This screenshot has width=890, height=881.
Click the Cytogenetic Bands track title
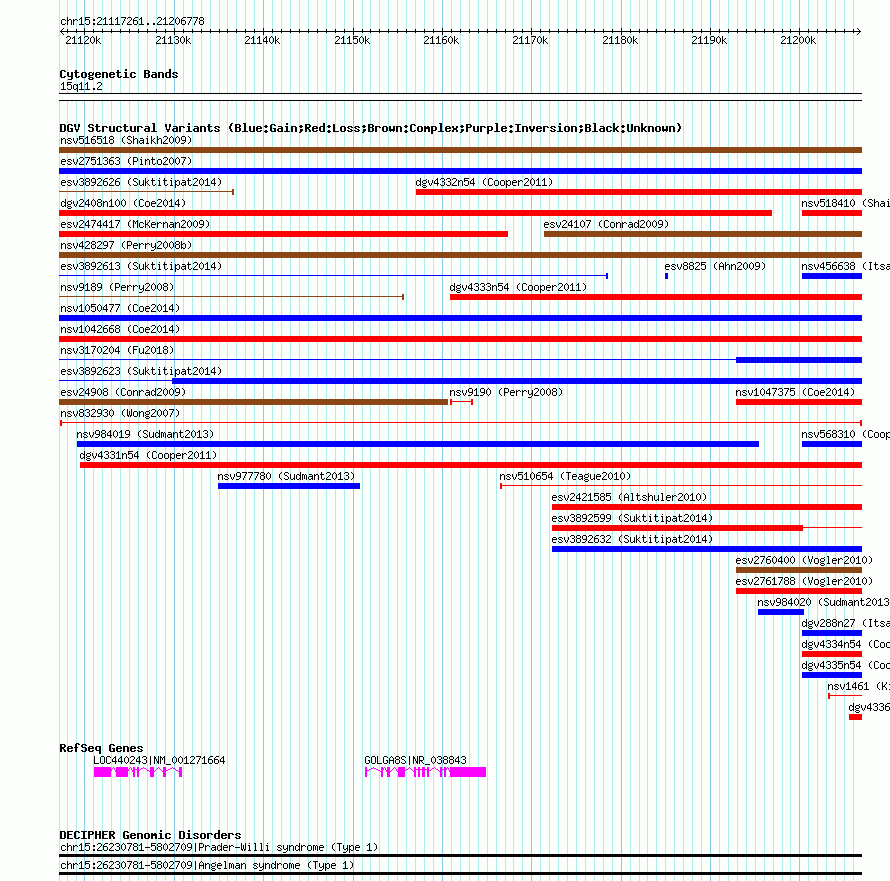(x=119, y=74)
